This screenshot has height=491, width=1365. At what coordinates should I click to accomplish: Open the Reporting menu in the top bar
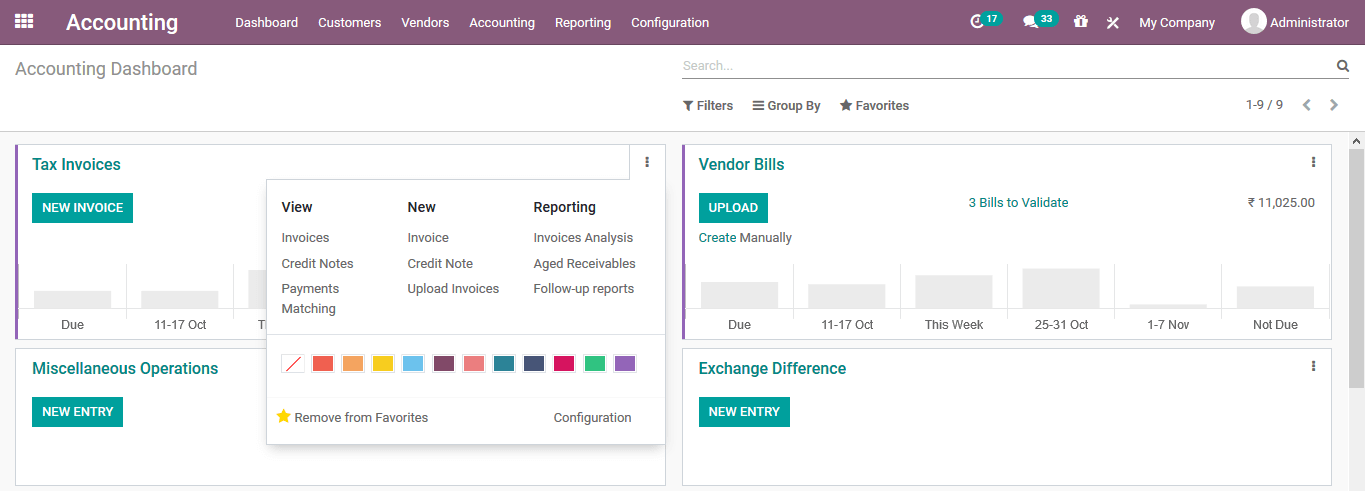(582, 22)
